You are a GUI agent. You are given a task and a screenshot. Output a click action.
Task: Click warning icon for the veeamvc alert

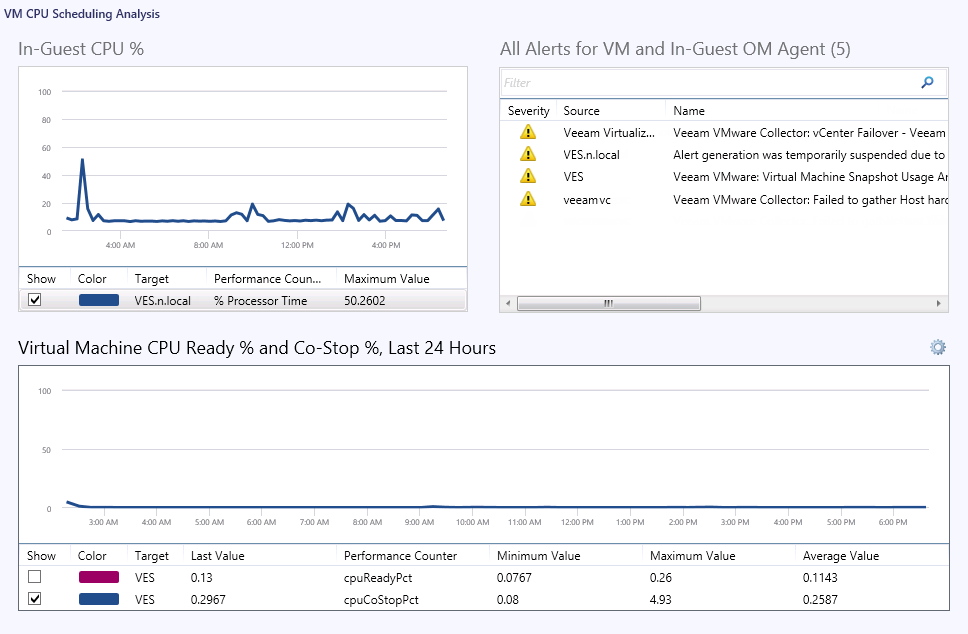[528, 199]
